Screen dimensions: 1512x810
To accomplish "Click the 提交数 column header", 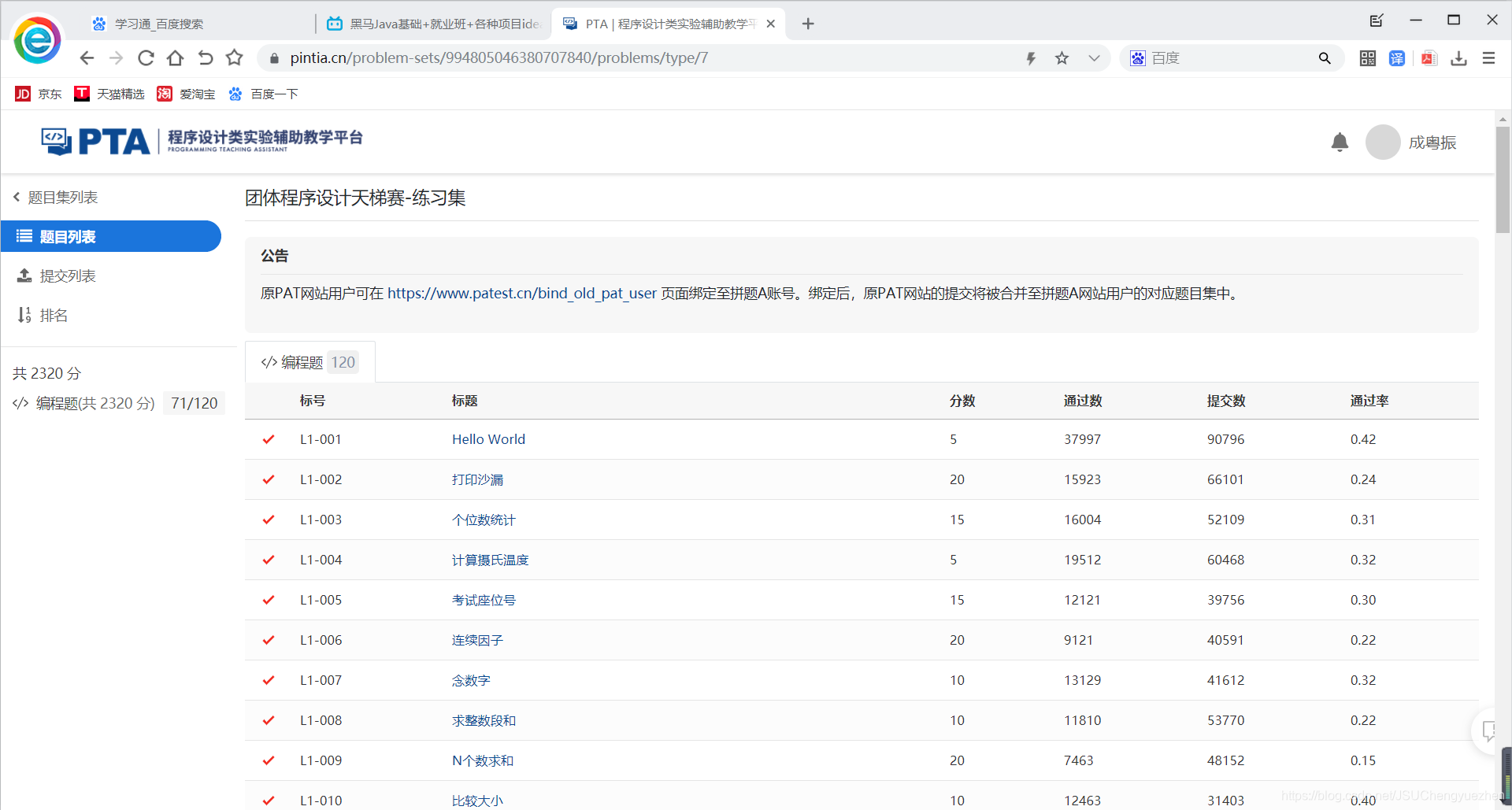I will [x=1226, y=401].
